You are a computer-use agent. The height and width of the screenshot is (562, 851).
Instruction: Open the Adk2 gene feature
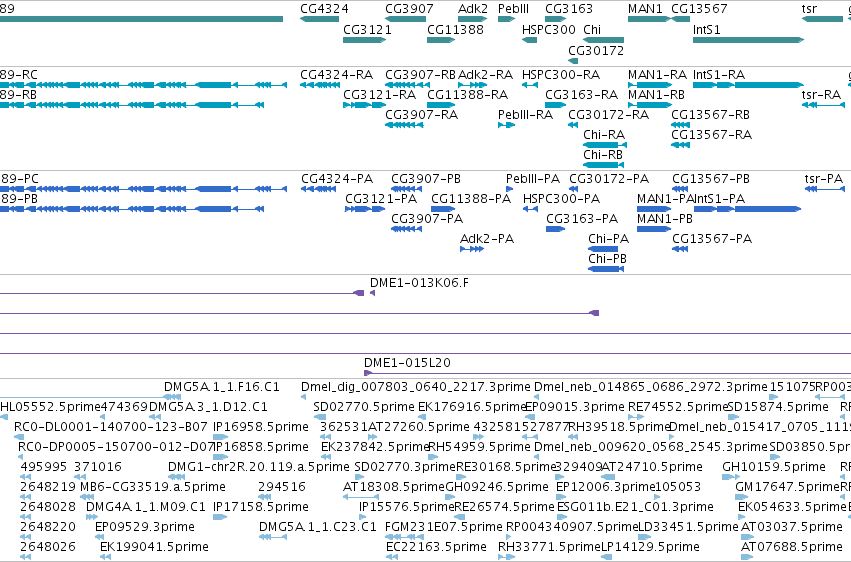tap(473, 19)
